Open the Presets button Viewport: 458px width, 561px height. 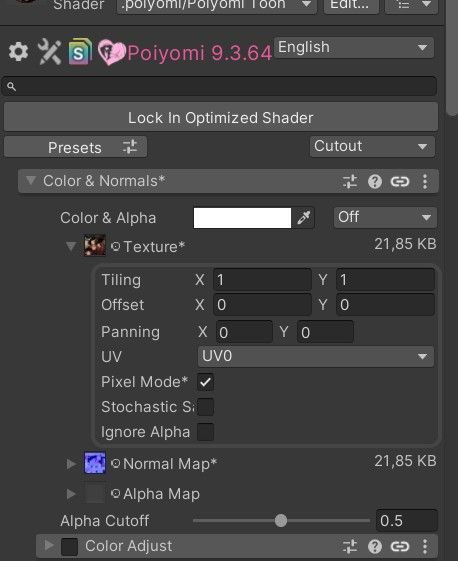[75, 147]
